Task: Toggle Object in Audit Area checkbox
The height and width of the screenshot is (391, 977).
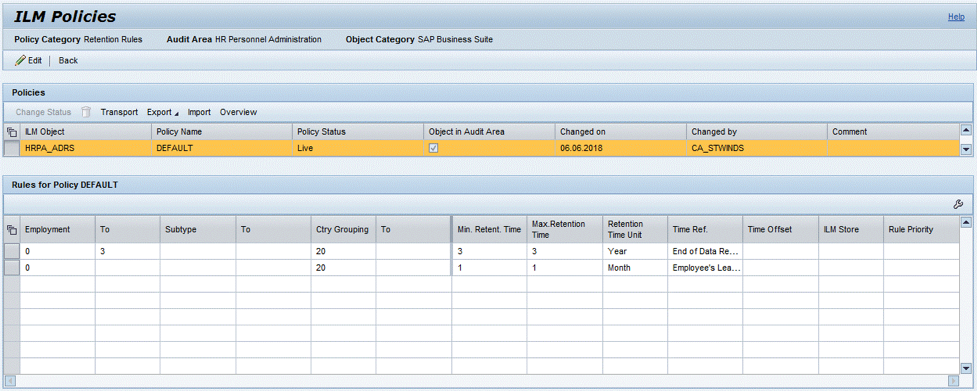Action: coord(434,149)
